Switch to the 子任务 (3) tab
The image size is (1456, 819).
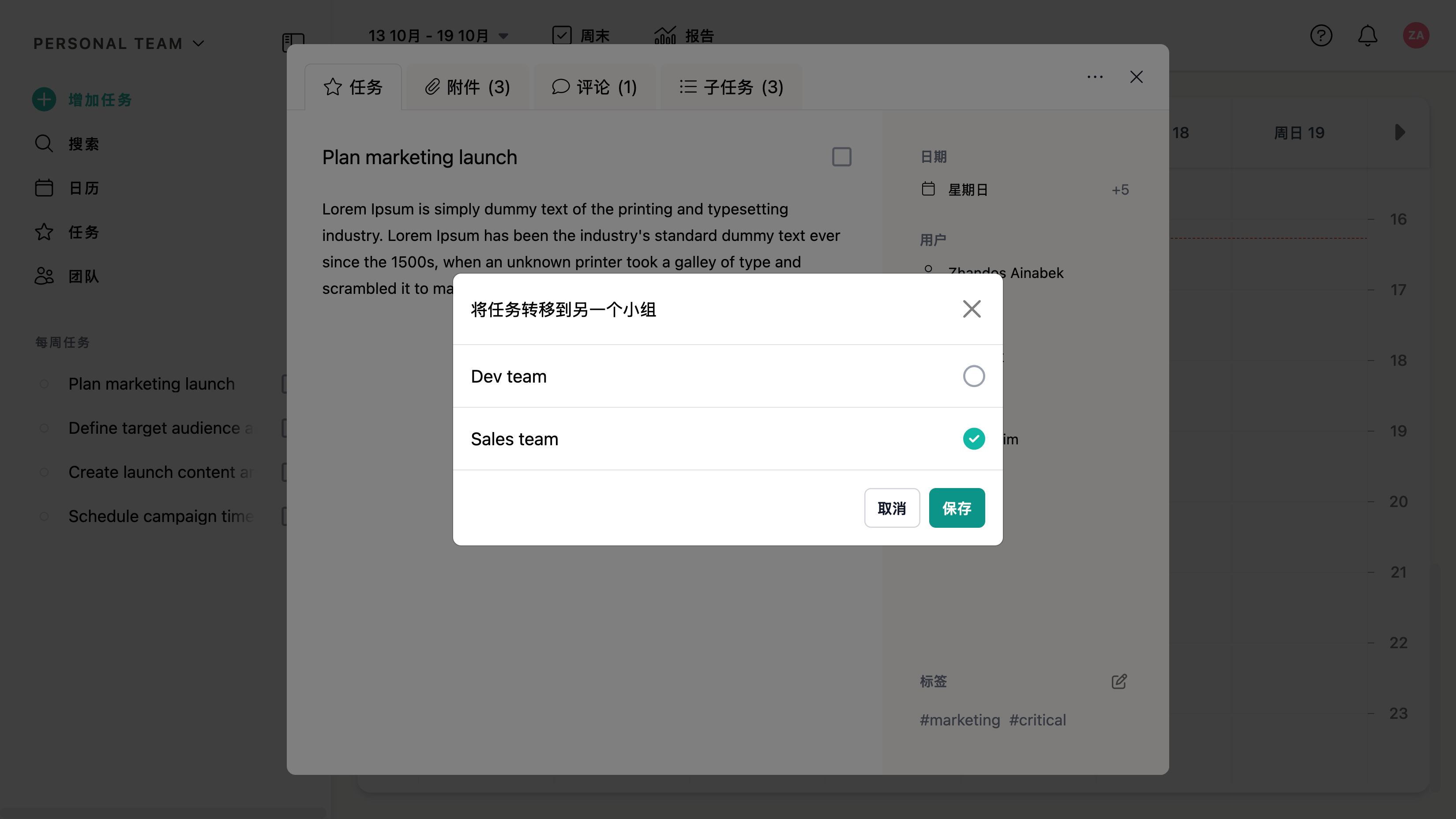[731, 87]
